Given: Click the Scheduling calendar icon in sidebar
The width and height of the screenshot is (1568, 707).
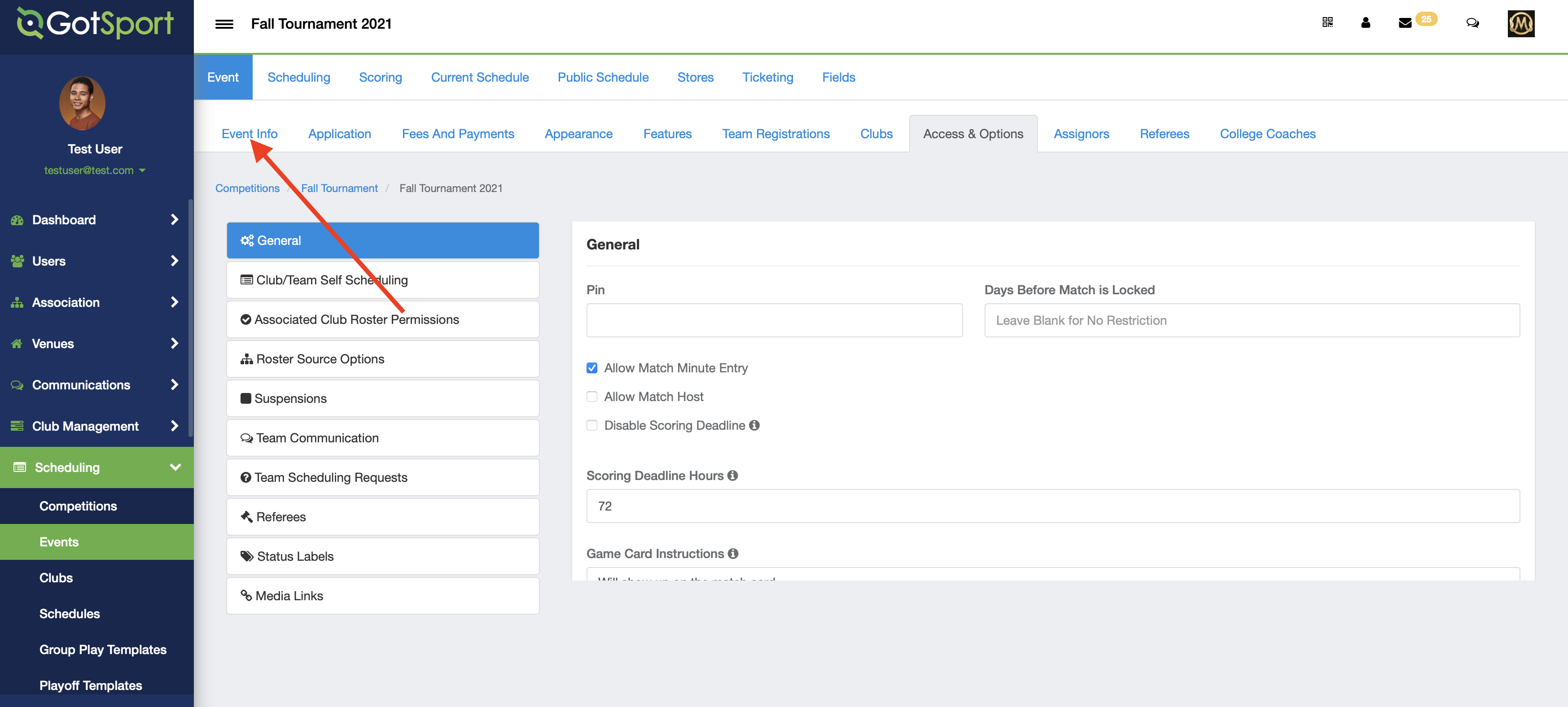Looking at the screenshot, I should click(x=19, y=467).
